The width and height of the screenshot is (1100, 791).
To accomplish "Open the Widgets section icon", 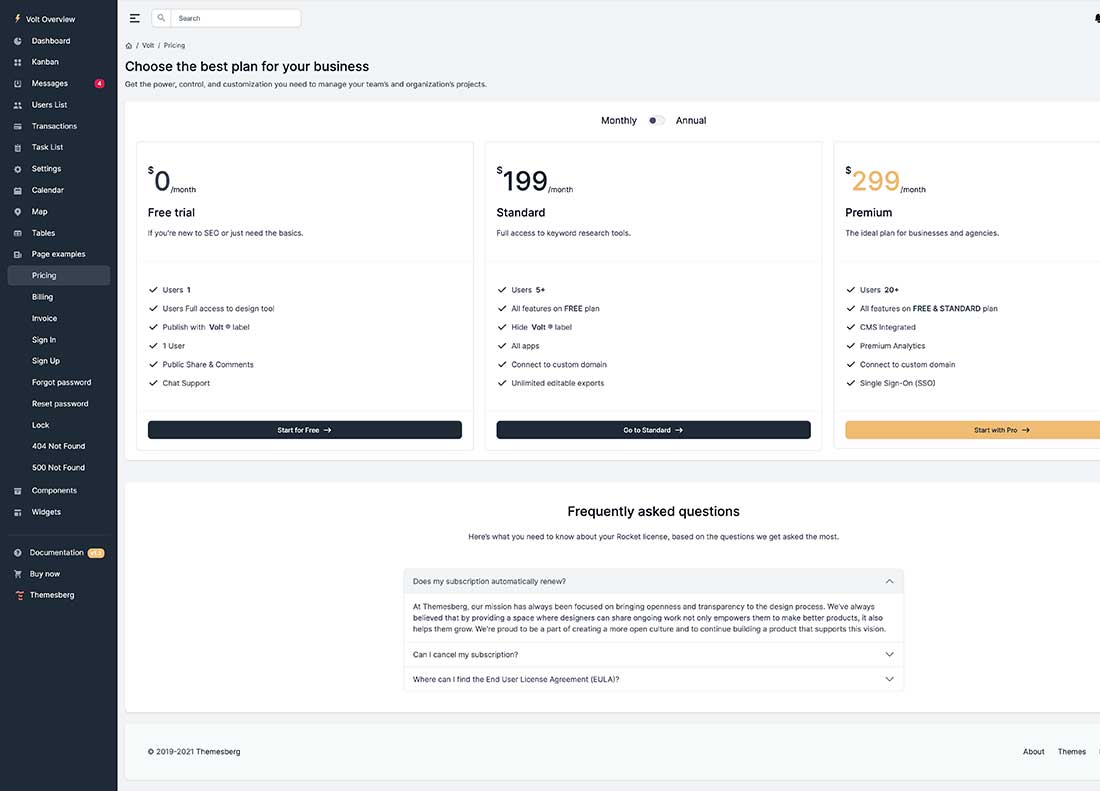I will [20, 511].
